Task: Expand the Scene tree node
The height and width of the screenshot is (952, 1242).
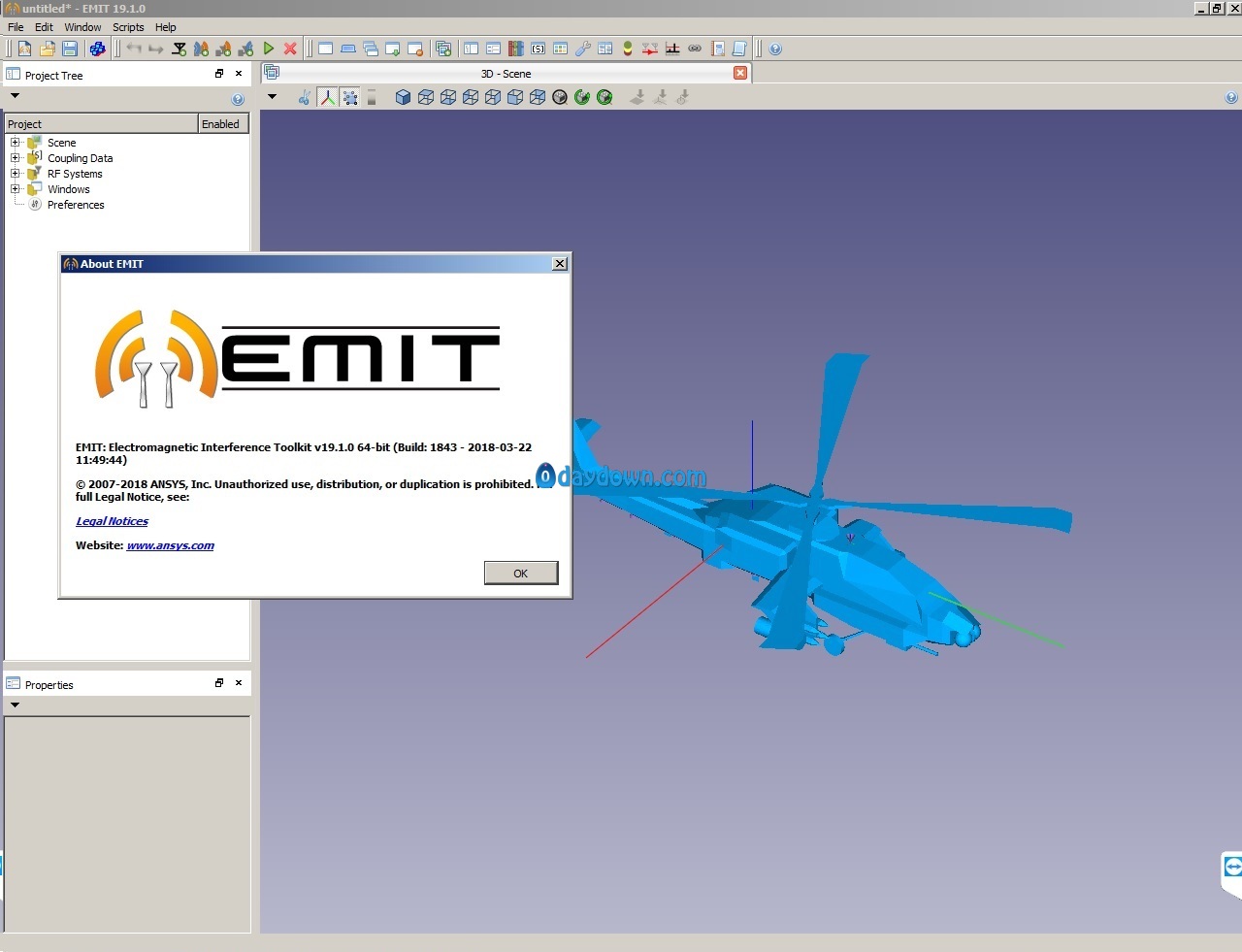Action: tap(15, 143)
